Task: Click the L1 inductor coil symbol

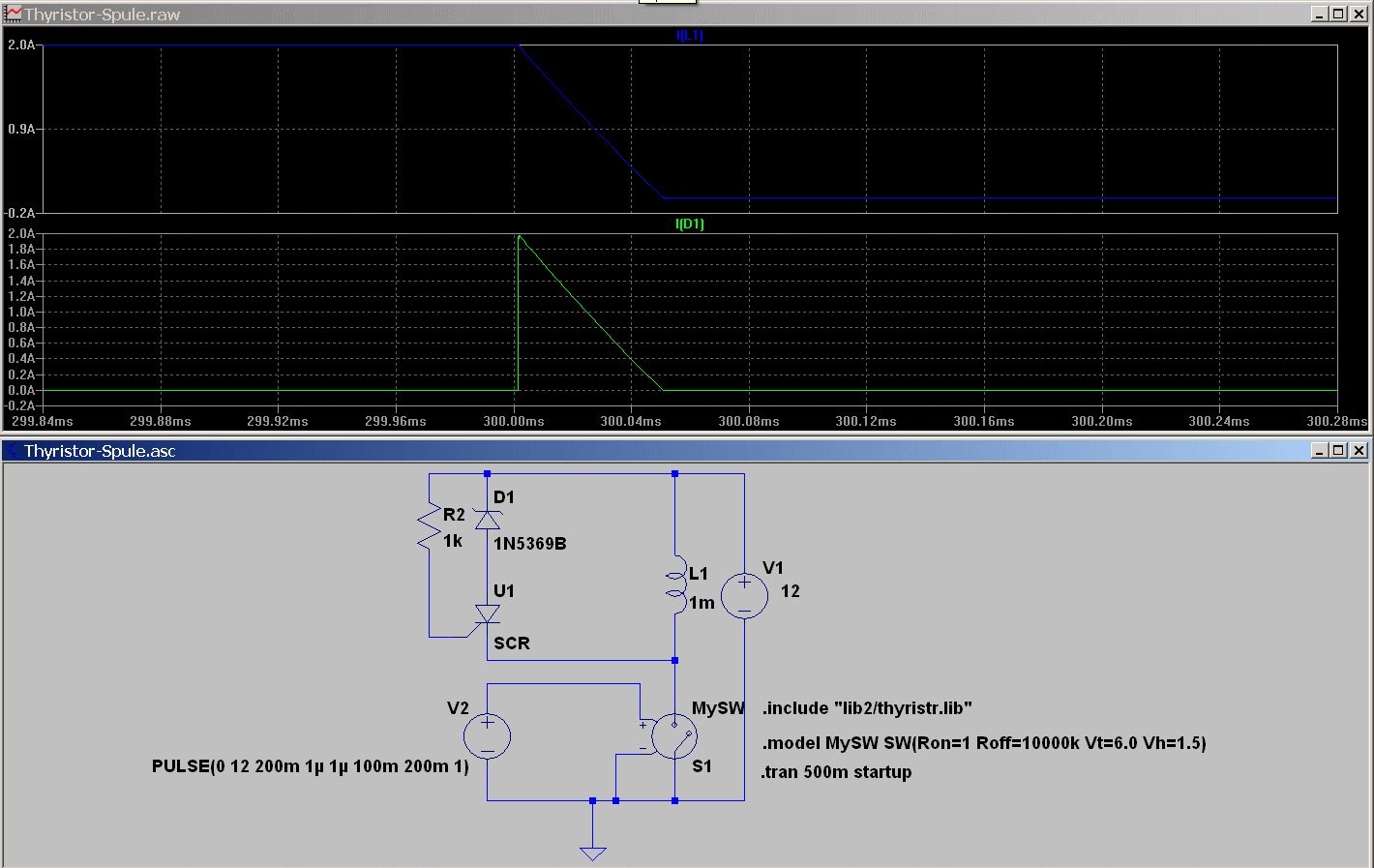Action: pyautogui.click(x=674, y=585)
